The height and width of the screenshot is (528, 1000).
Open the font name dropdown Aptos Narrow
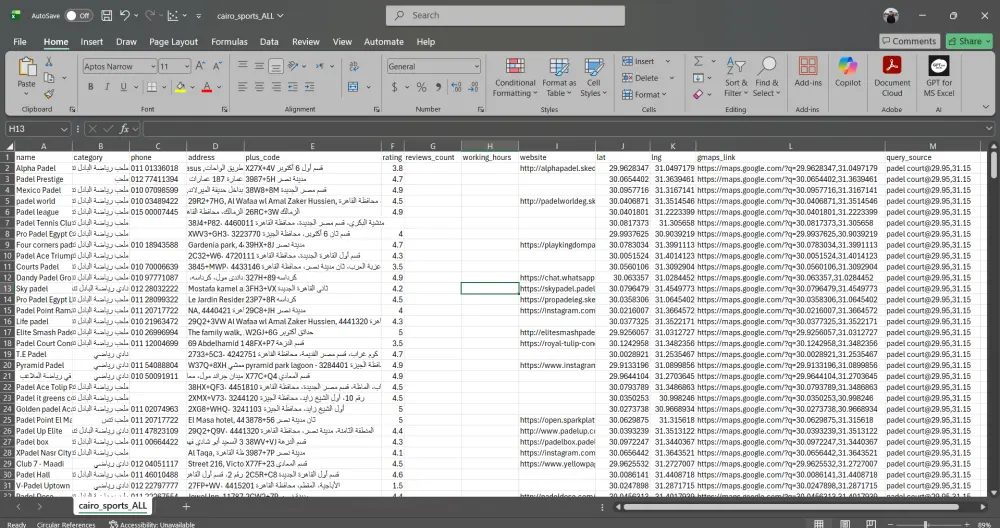pyautogui.click(x=153, y=66)
